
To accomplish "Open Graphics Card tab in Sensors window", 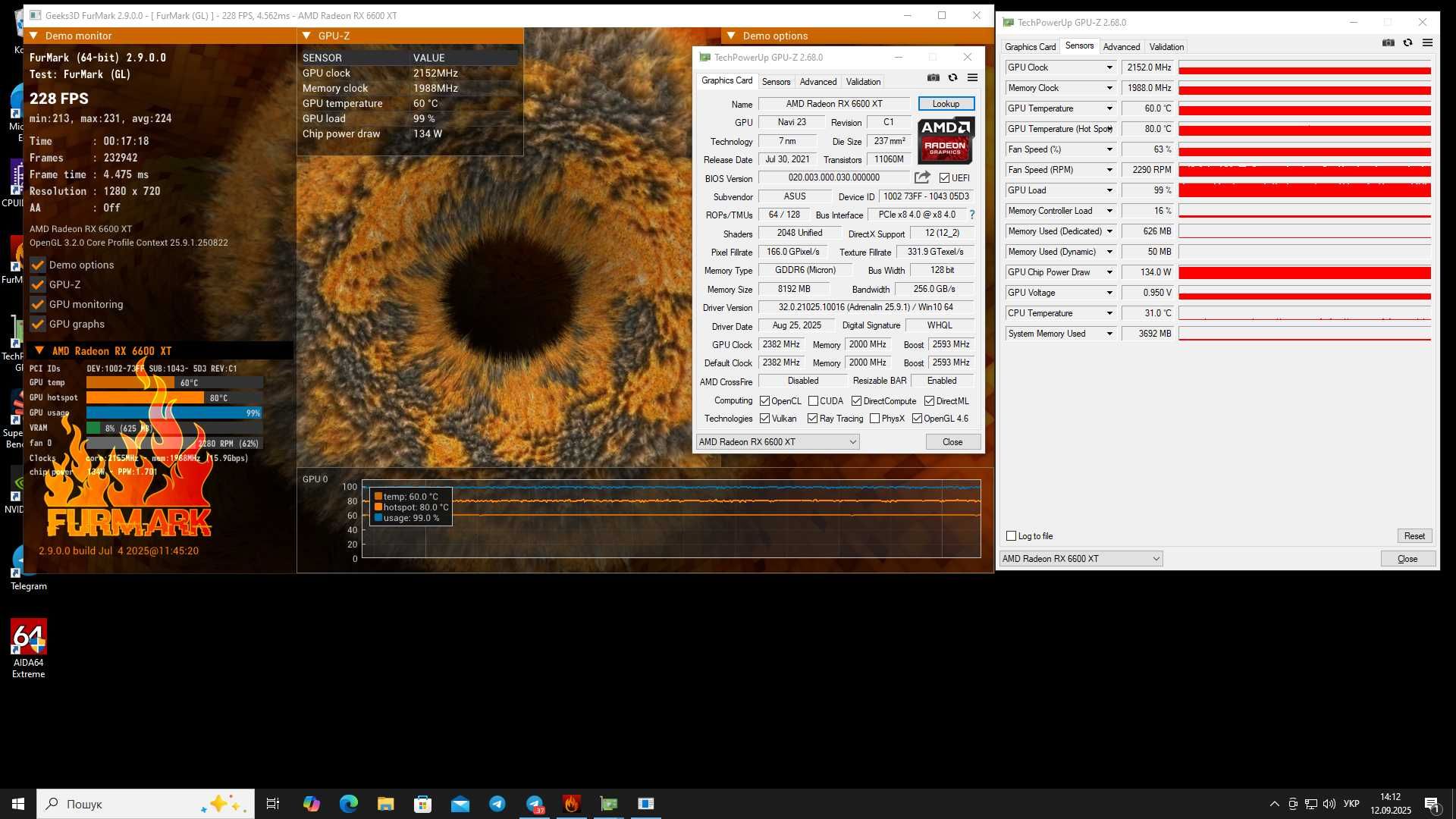I will pyautogui.click(x=1030, y=47).
